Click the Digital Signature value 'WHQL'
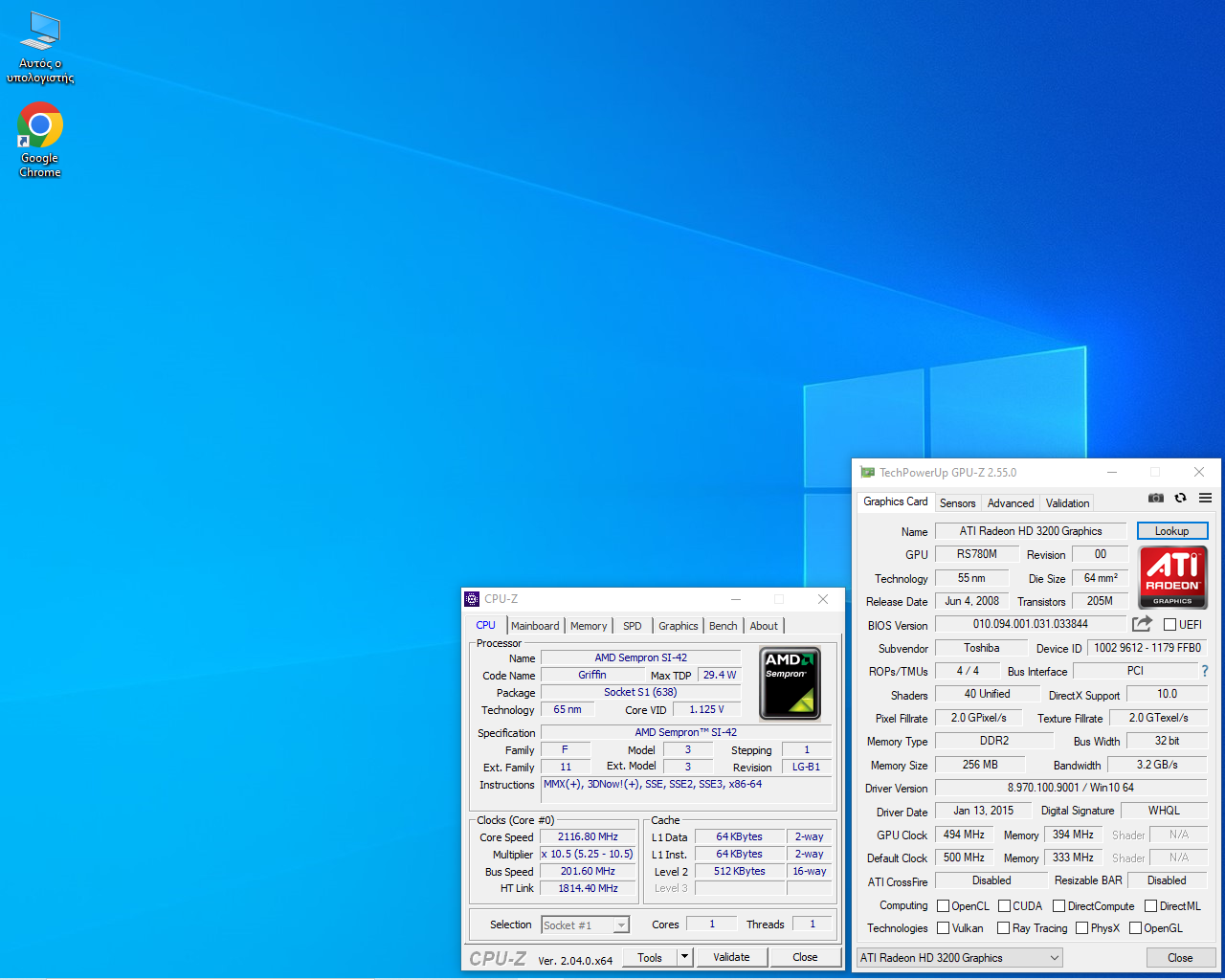Viewport: 1225px width, 980px height. pyautogui.click(x=1164, y=811)
